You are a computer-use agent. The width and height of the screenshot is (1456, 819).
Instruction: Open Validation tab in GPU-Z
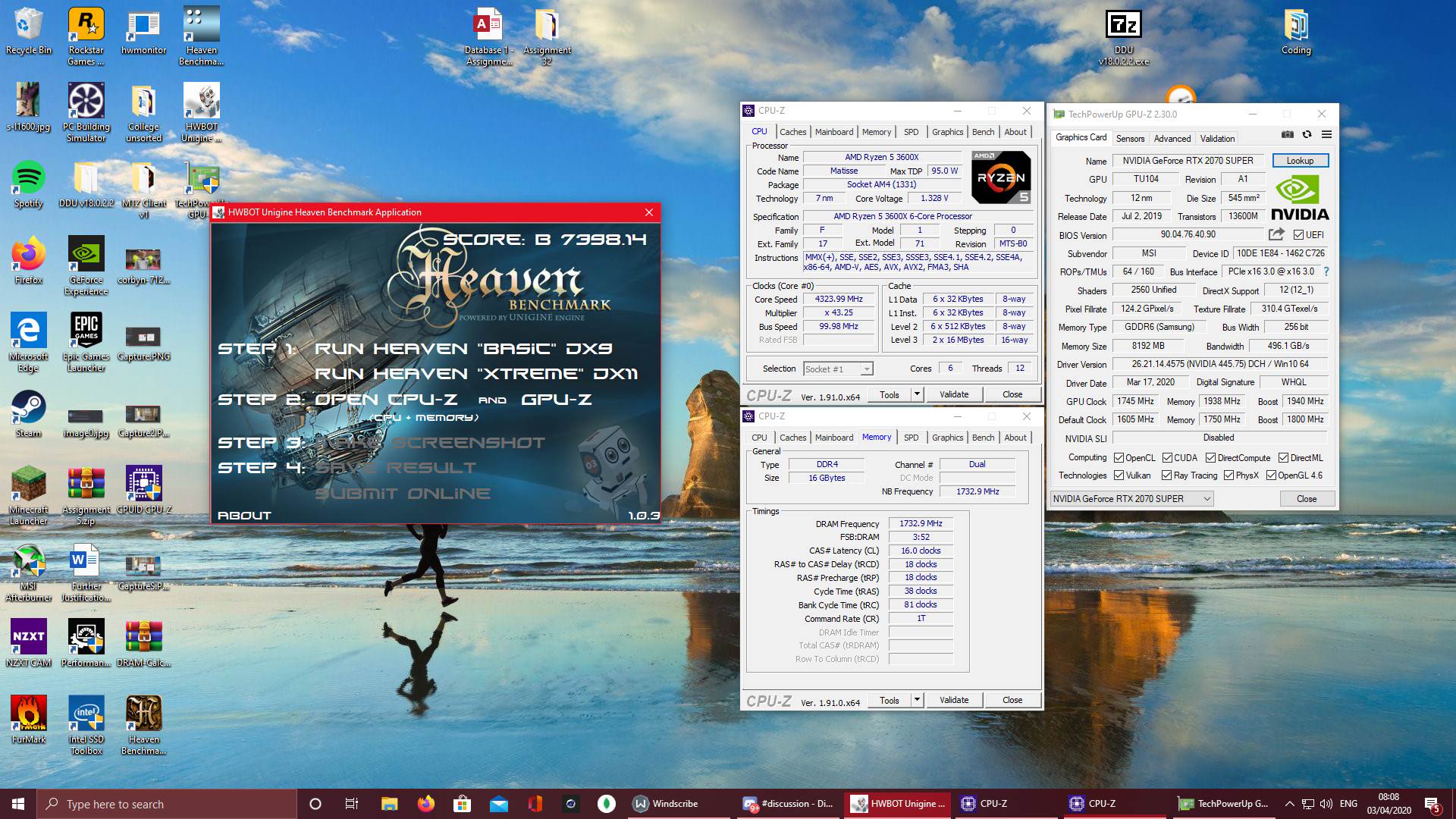[1217, 139]
